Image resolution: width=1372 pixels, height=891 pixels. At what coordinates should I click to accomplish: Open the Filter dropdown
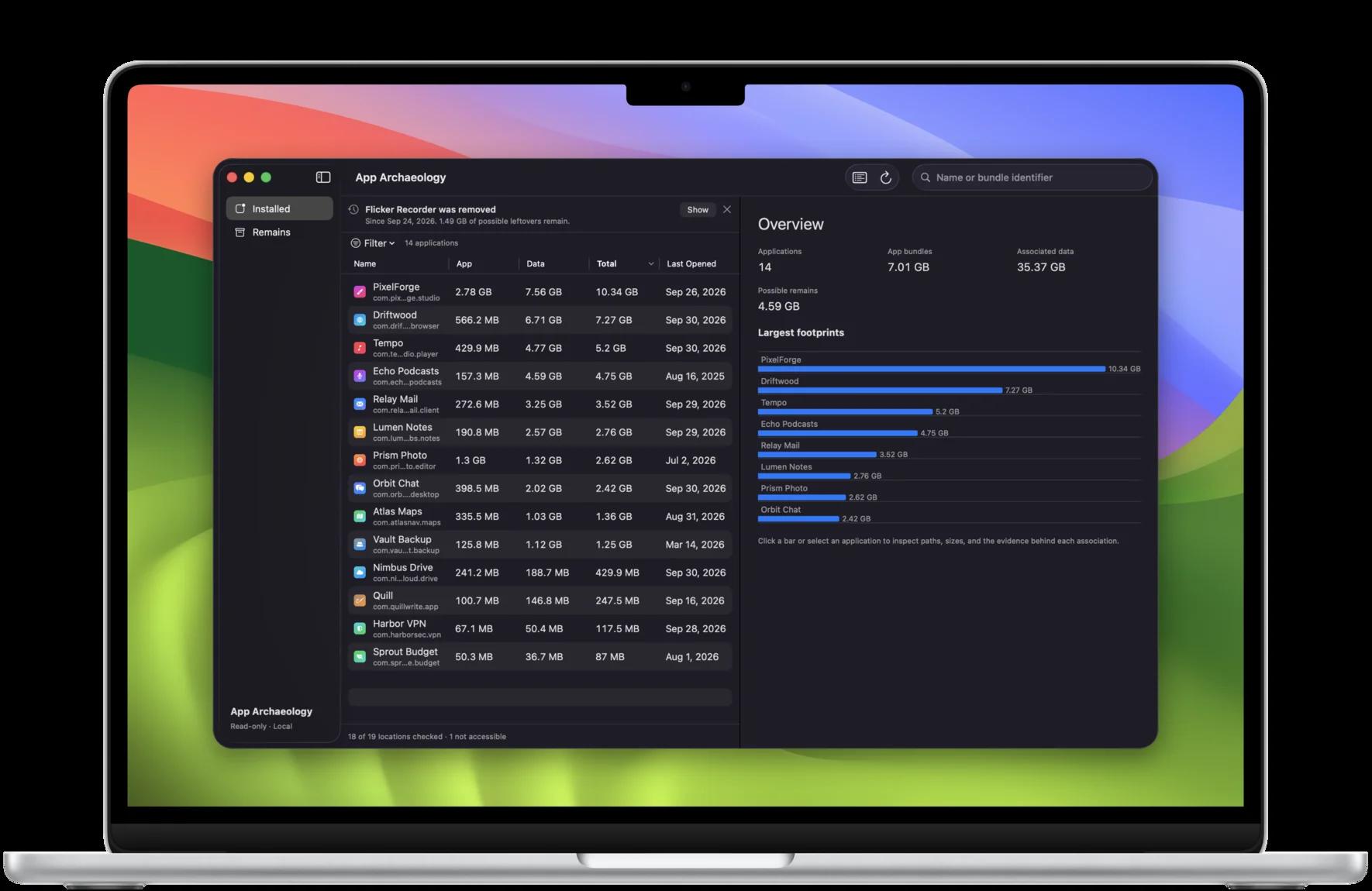(x=373, y=243)
